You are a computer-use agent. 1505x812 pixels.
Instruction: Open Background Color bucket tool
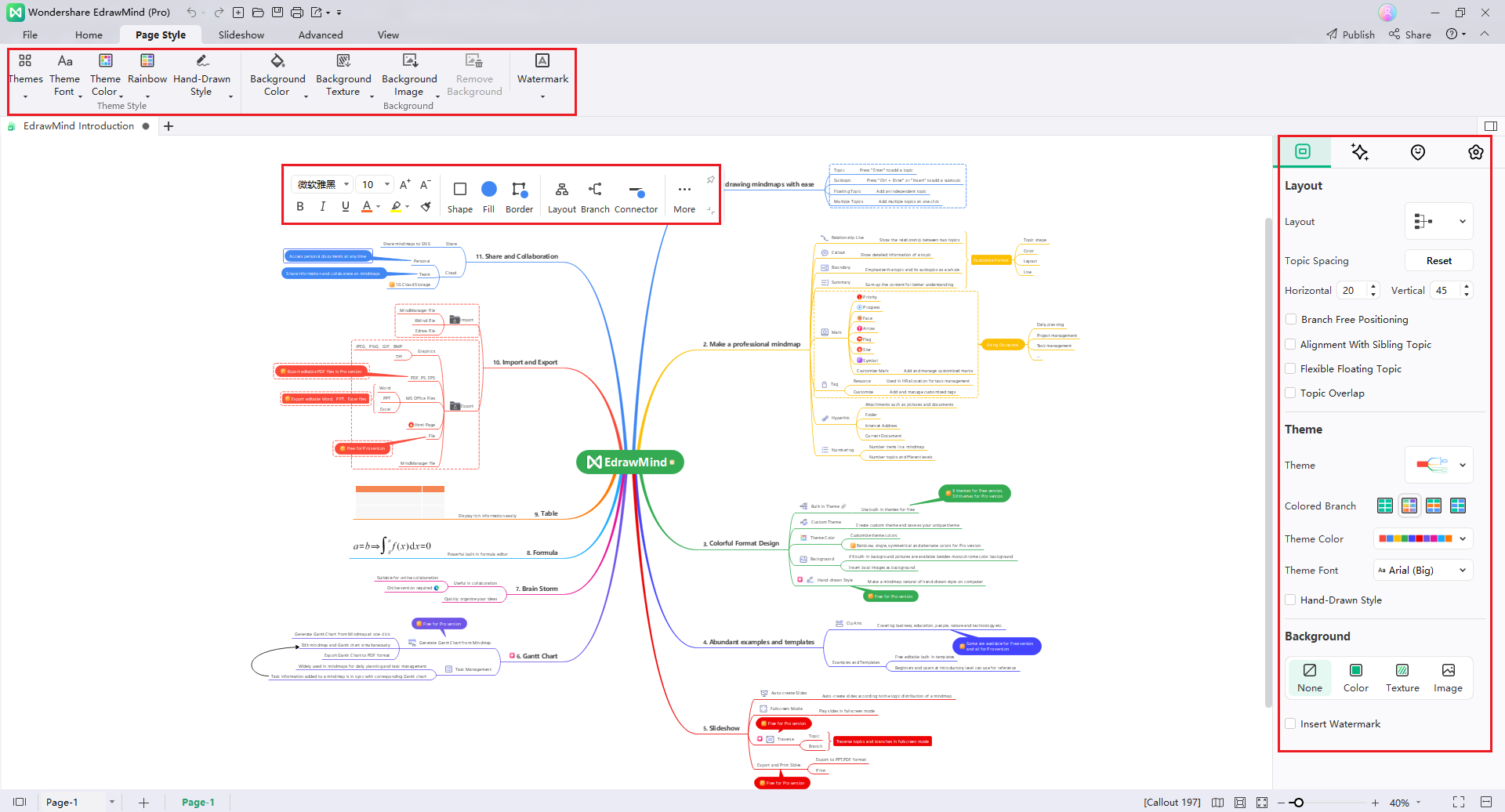[x=277, y=61]
